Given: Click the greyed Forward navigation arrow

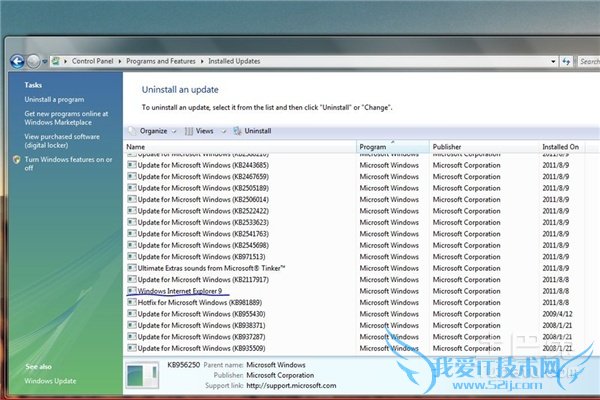Looking at the screenshot, I should pos(34,61).
